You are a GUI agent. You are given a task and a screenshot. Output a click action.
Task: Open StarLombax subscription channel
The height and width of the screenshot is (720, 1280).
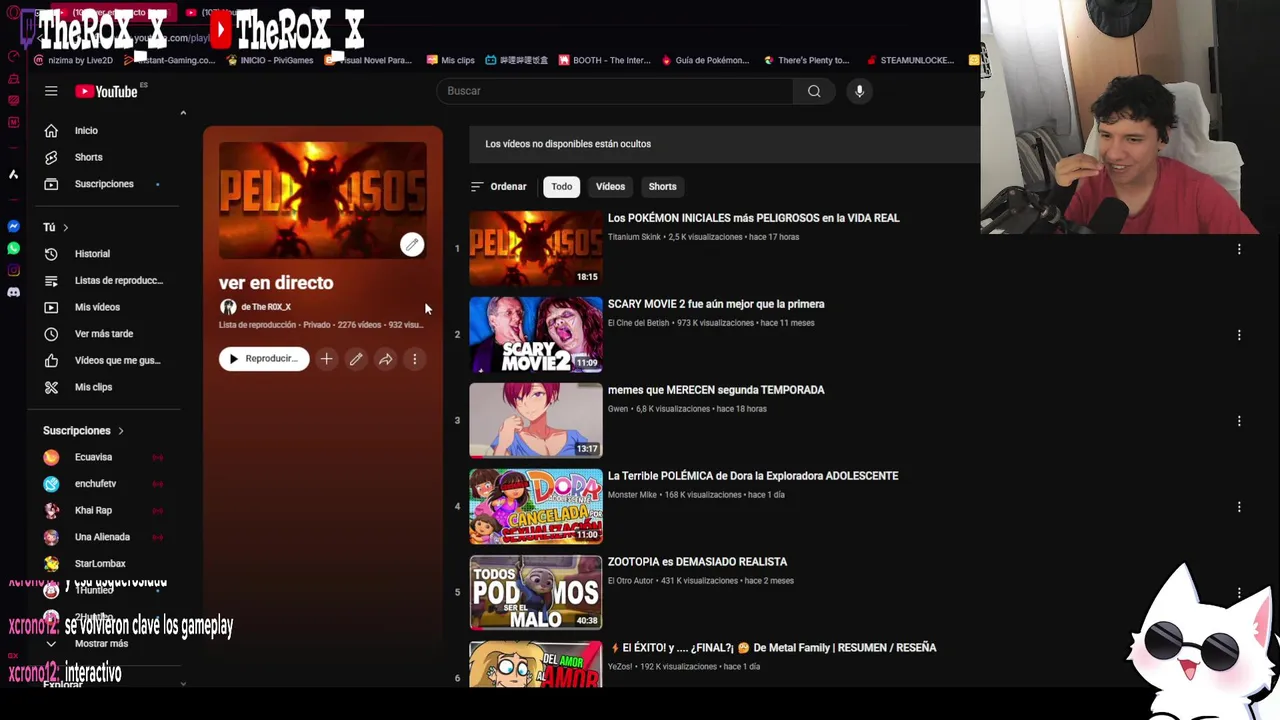click(100, 564)
